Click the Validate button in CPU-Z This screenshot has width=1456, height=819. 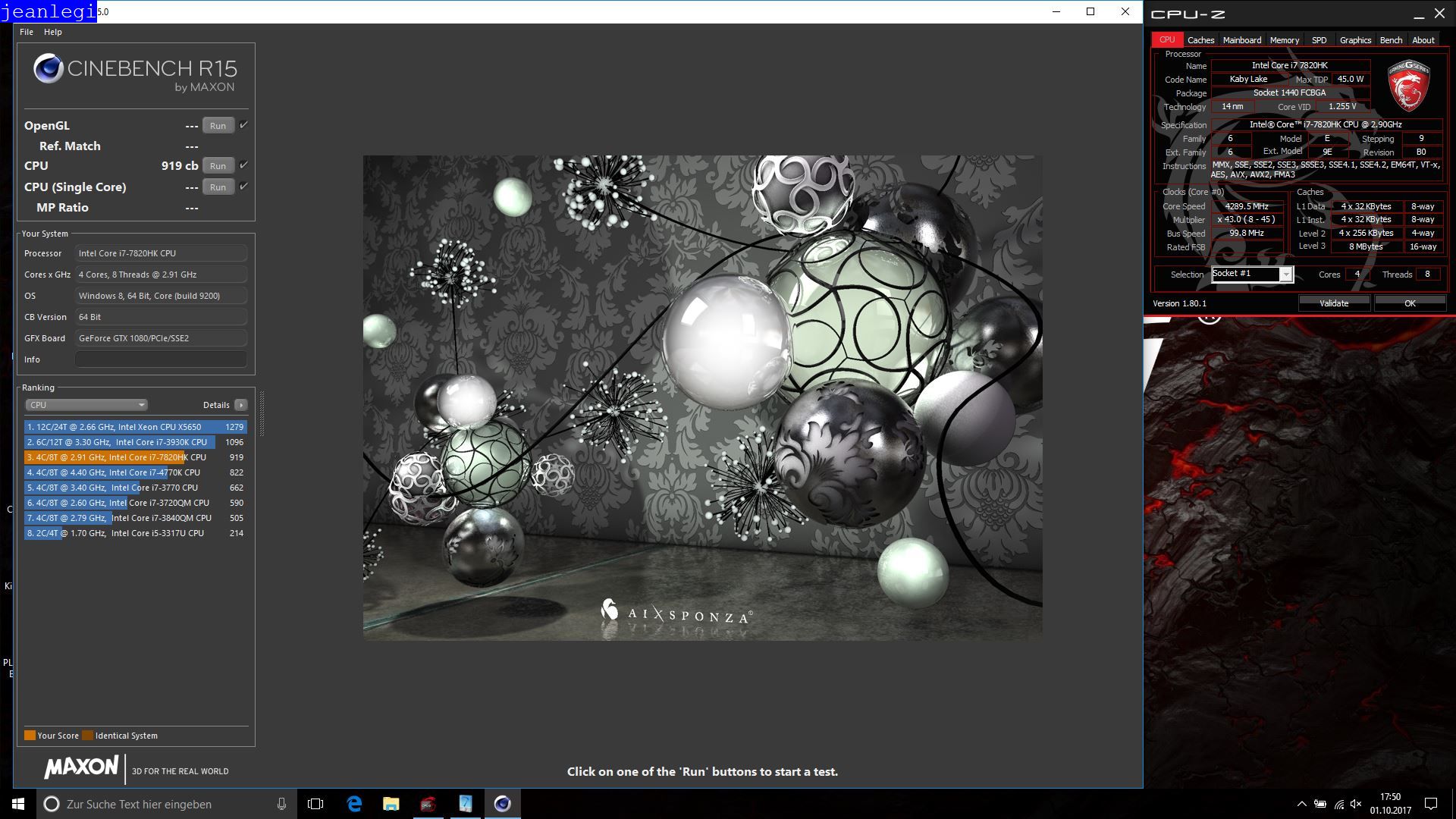pos(1334,303)
